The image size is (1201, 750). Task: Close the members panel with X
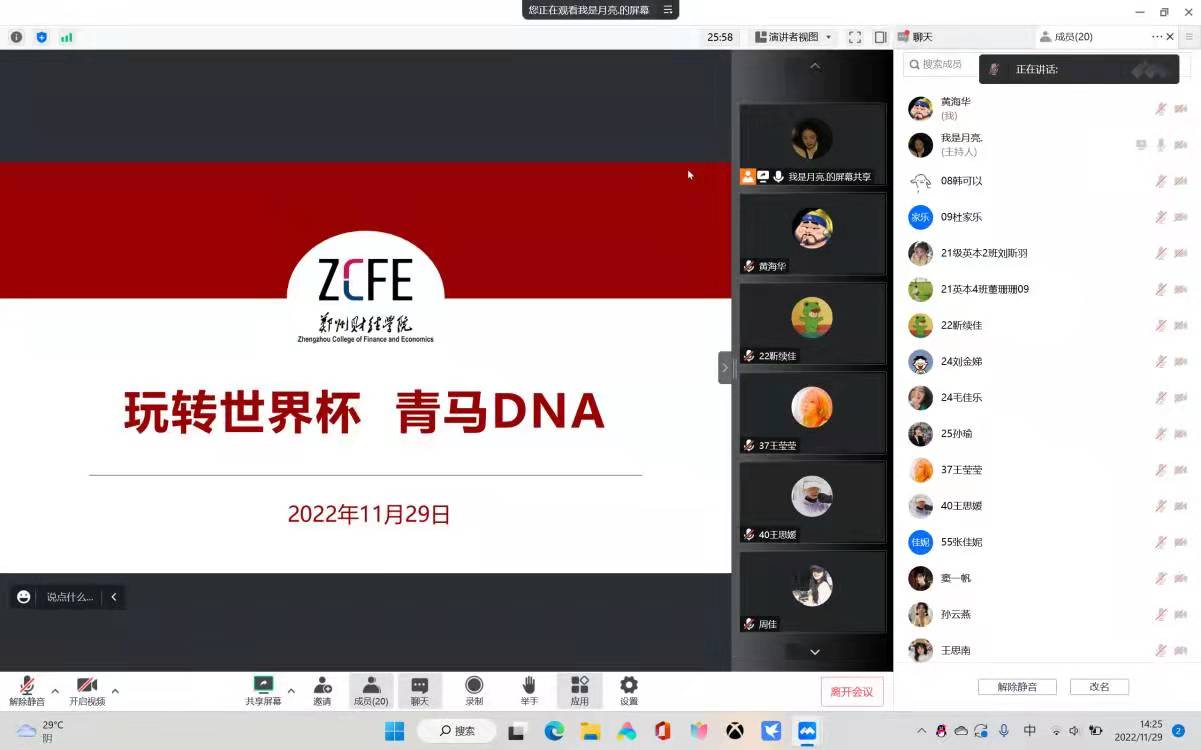(x=1170, y=37)
